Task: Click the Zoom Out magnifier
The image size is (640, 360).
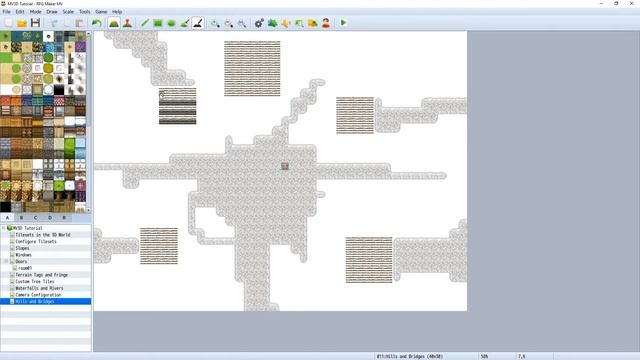Action: coord(229,23)
